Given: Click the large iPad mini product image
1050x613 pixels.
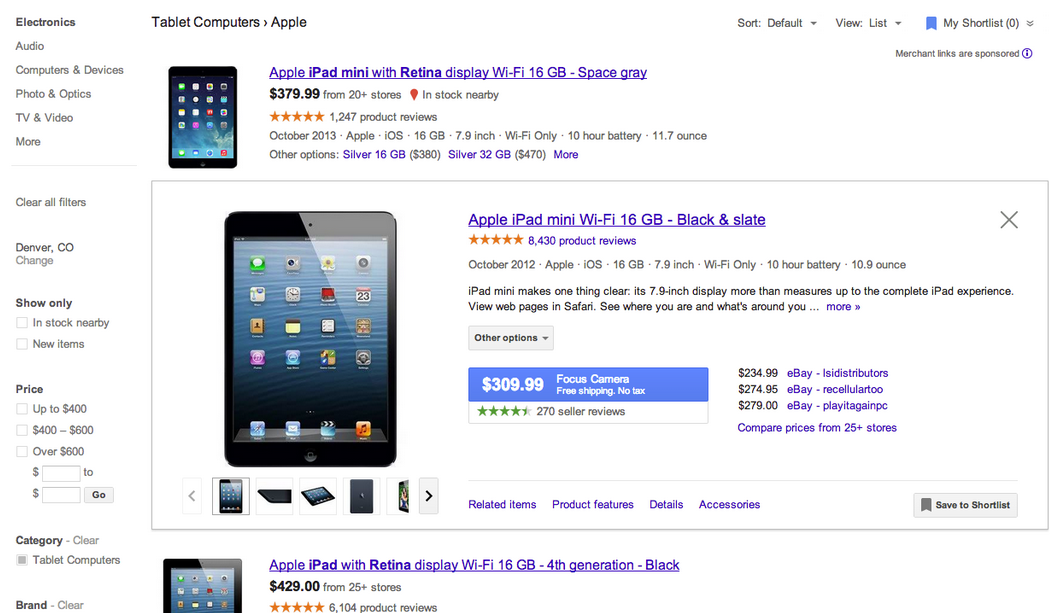Looking at the screenshot, I should (x=310, y=339).
